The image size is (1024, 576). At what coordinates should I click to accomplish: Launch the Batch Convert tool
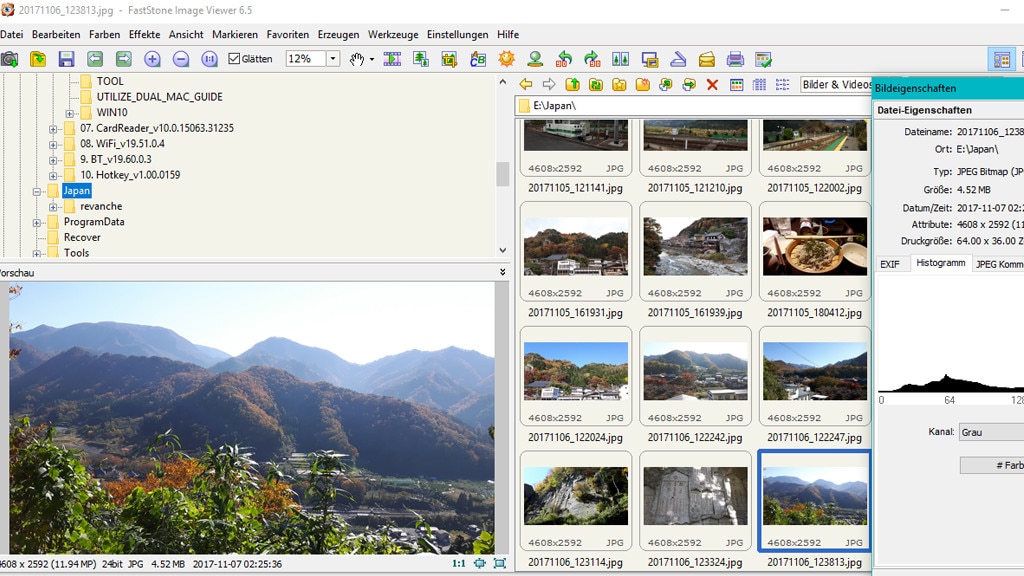420,59
